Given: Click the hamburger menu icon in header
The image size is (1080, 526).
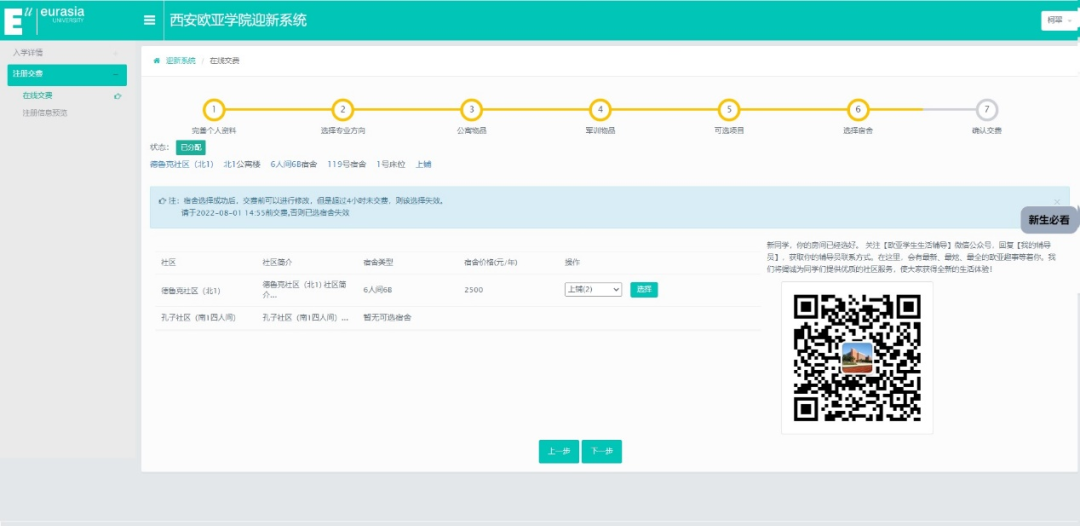Looking at the screenshot, I should (x=150, y=20).
